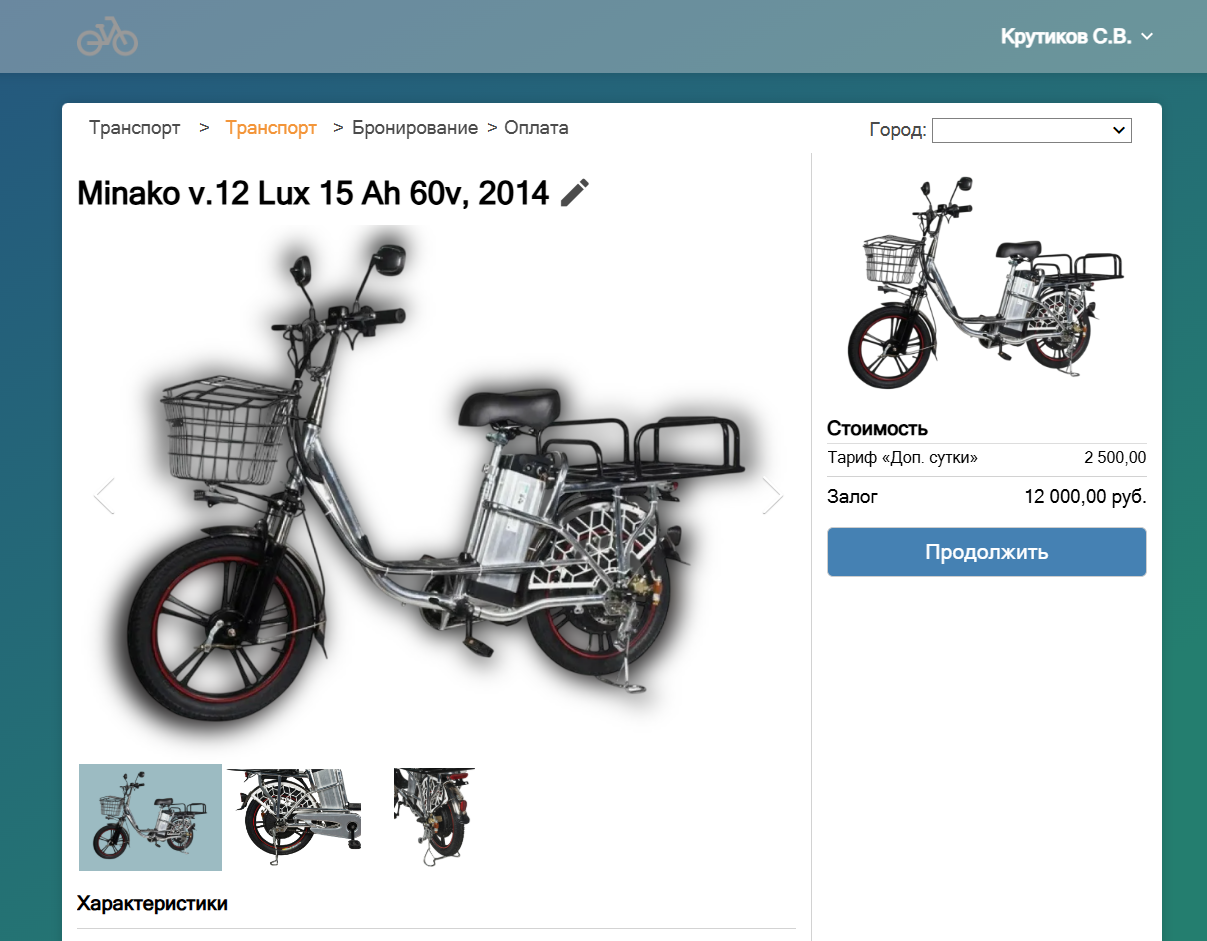
Task: Open the Оплата breadcrumb step
Action: [536, 128]
